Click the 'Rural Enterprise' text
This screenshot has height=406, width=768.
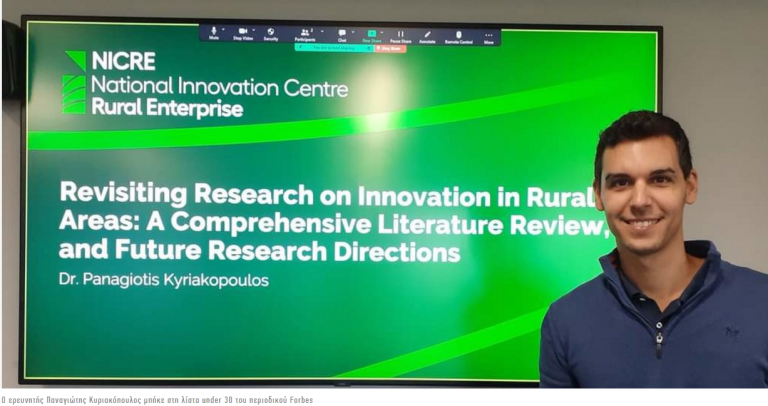167,109
